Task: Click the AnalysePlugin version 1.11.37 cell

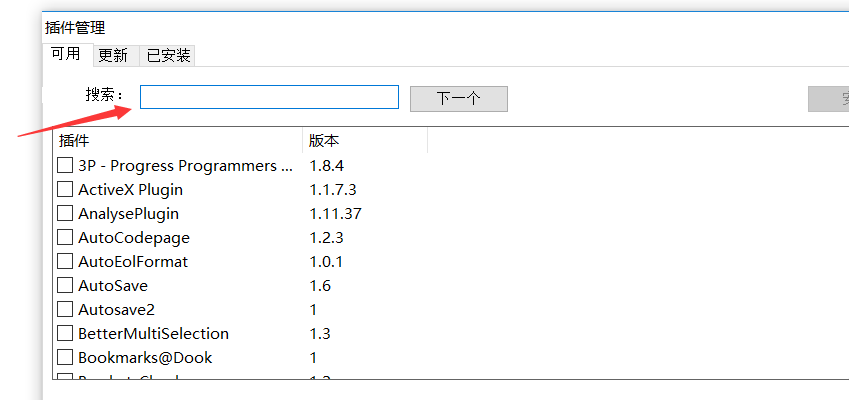Action: (x=335, y=214)
